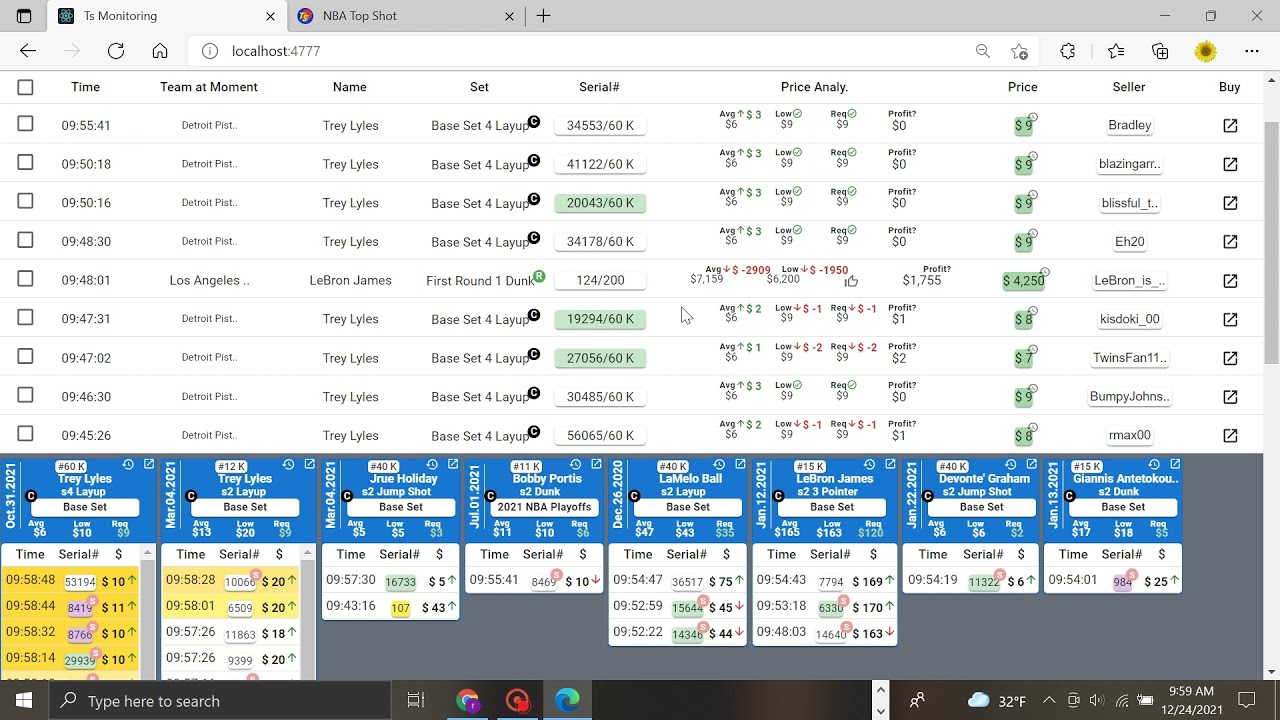Click serial button 124/200
The width and height of the screenshot is (1280, 720).
[x=600, y=281]
